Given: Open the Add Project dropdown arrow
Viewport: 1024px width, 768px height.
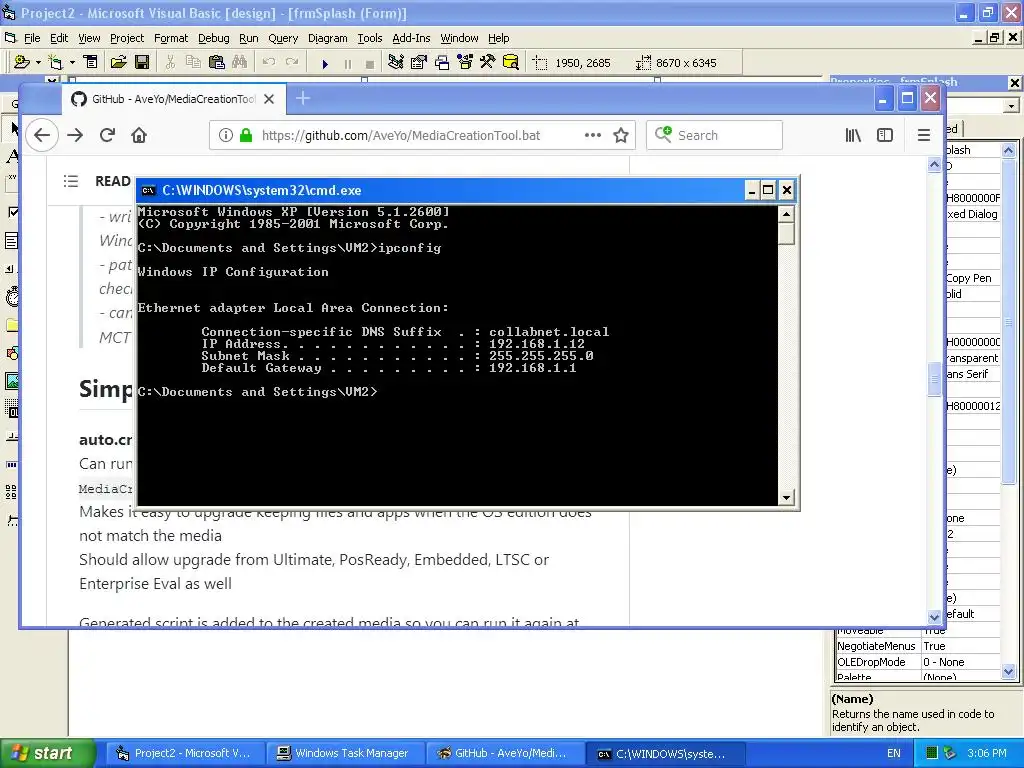Looking at the screenshot, I should click(x=38, y=63).
